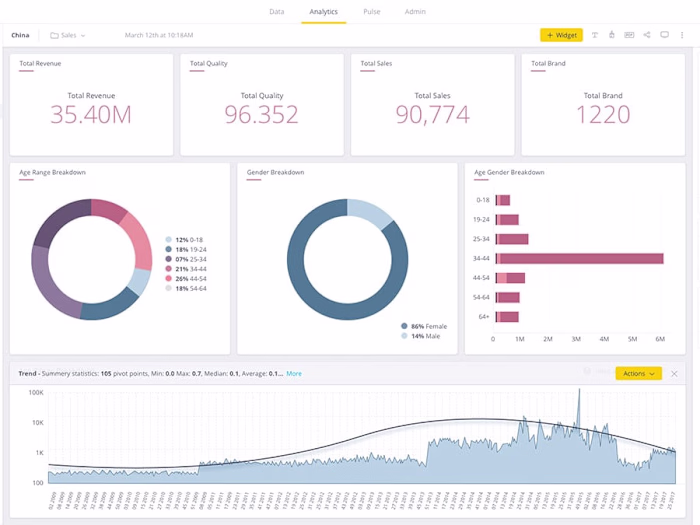700x525 pixels.
Task: Switch to the Data tab
Action: pyautogui.click(x=277, y=12)
